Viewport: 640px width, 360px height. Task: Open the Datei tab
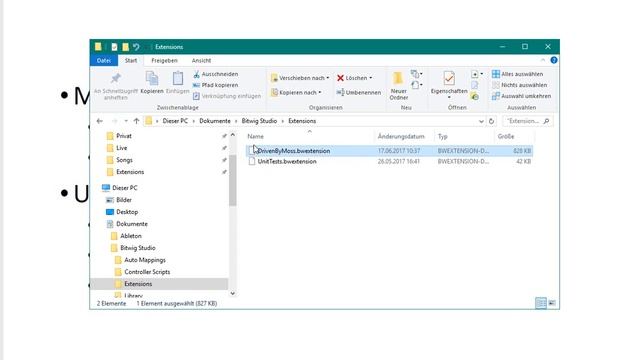click(104, 60)
